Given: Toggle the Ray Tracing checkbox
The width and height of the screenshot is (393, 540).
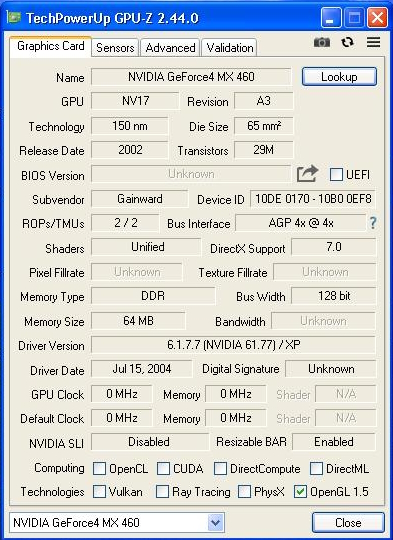Looking at the screenshot, I should point(163,491).
